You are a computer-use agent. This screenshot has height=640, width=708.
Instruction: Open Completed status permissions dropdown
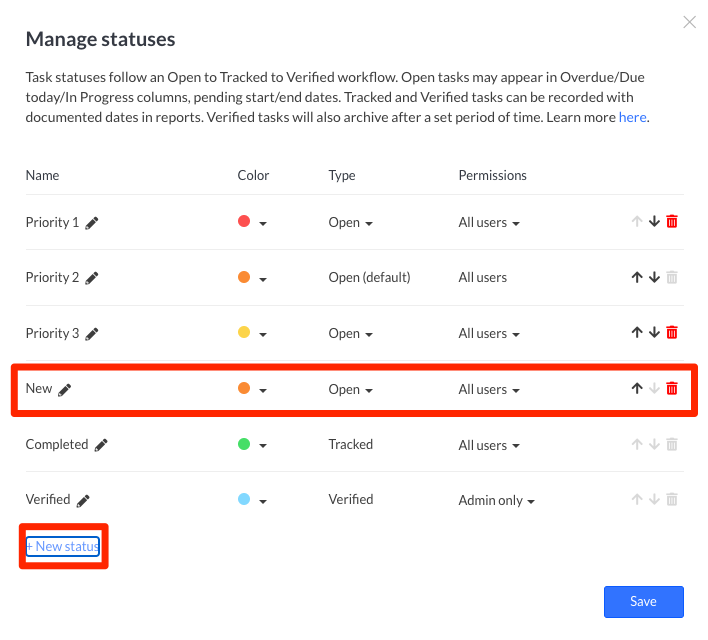click(x=489, y=445)
